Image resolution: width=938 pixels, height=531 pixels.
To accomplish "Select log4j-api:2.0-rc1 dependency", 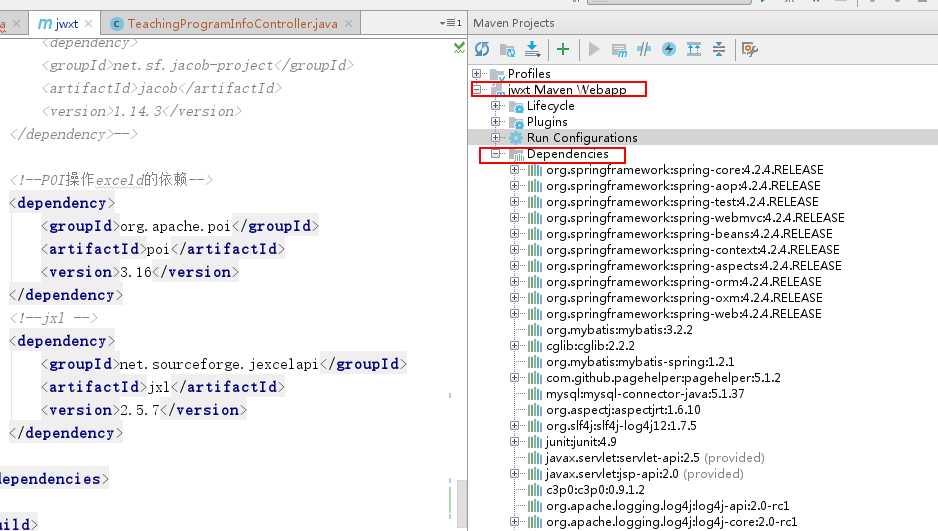I will click(668, 506).
